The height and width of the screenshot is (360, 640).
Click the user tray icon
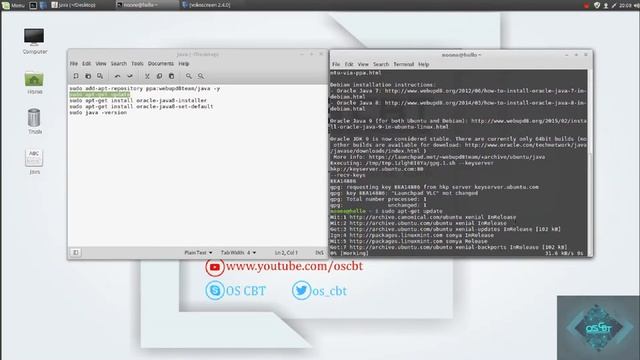(606, 5)
